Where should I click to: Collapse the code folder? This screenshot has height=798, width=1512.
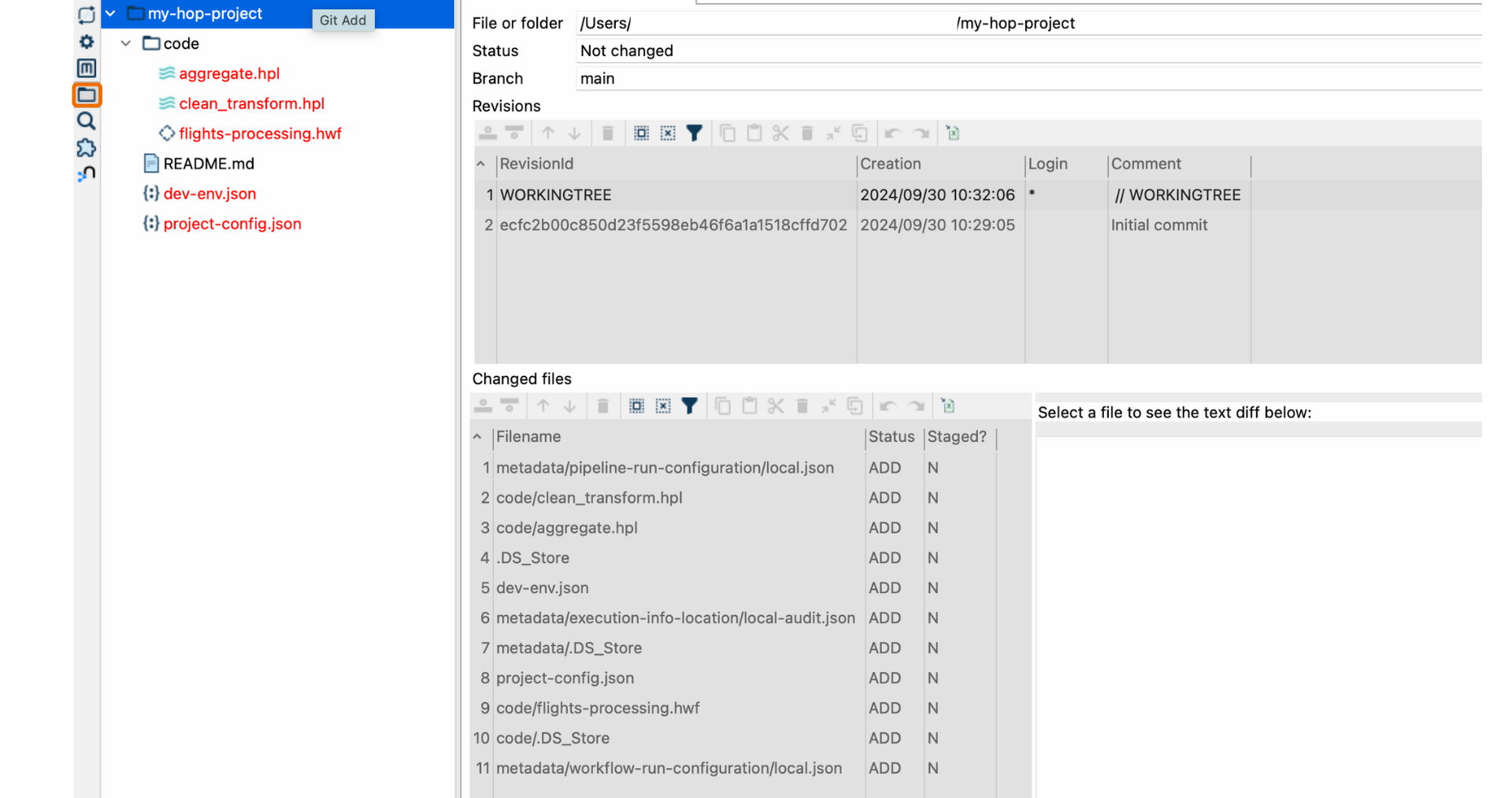pyautogui.click(x=125, y=43)
